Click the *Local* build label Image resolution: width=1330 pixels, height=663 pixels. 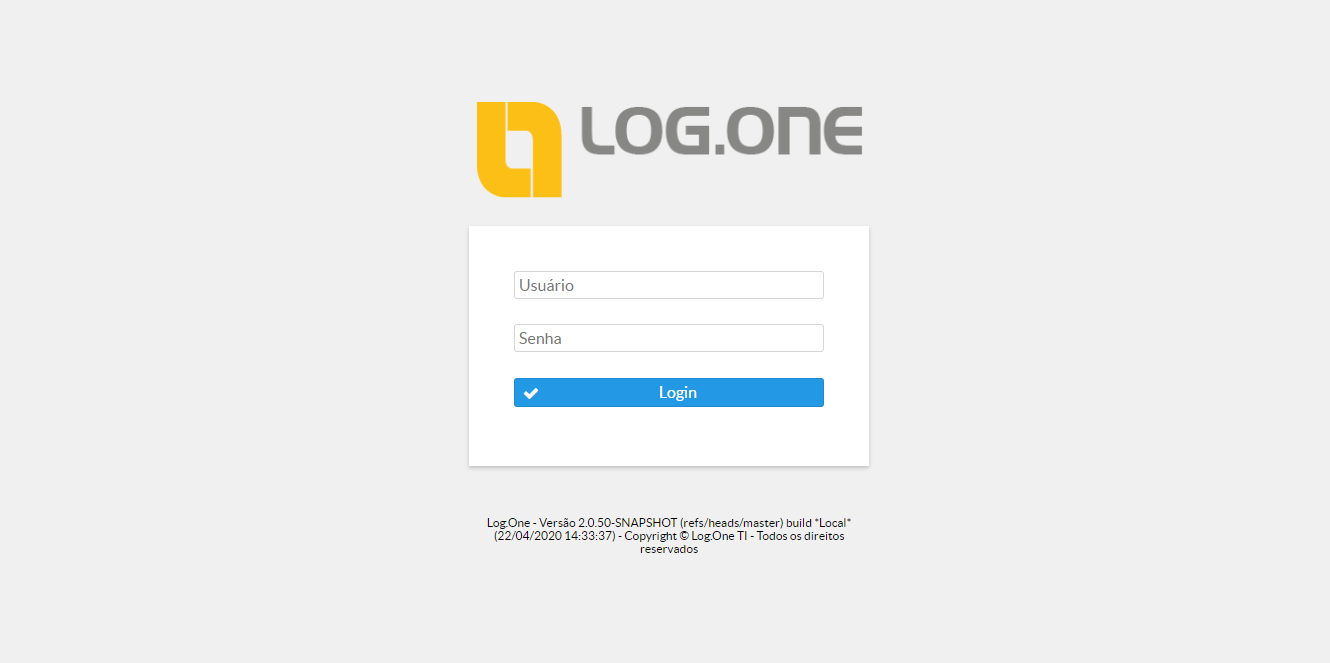[x=833, y=523]
